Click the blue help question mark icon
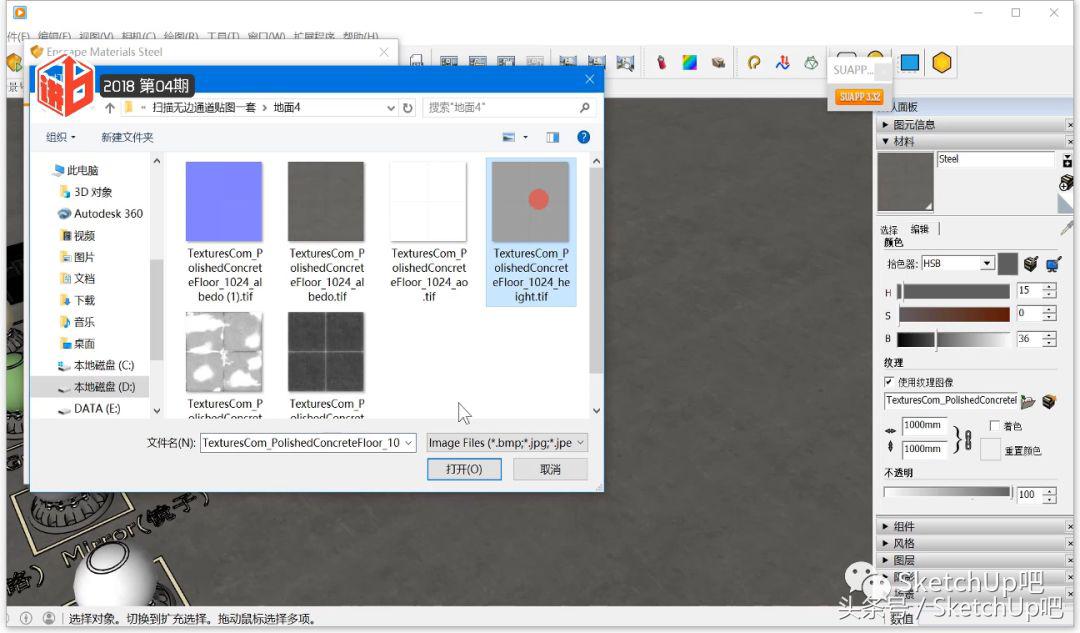Viewport: 1080px width, 633px height. 583,137
